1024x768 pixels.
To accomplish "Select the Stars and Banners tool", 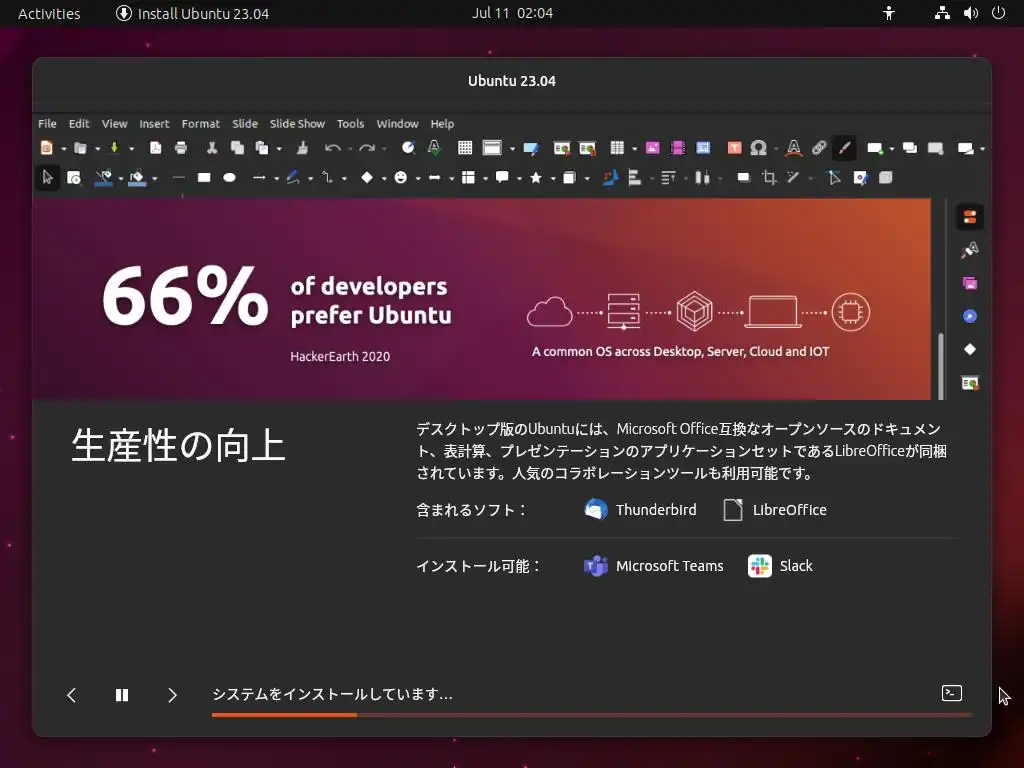I will pos(536,177).
